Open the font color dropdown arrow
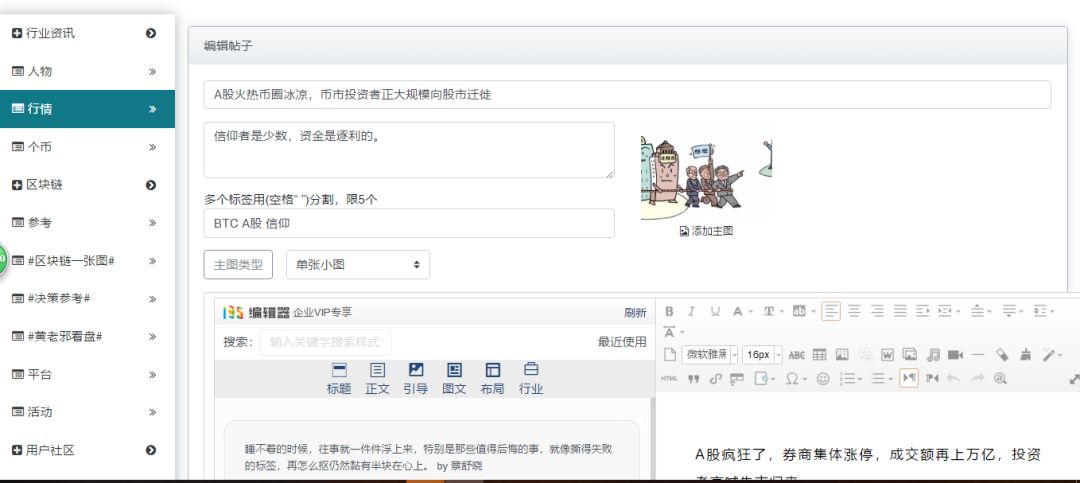 click(750, 311)
